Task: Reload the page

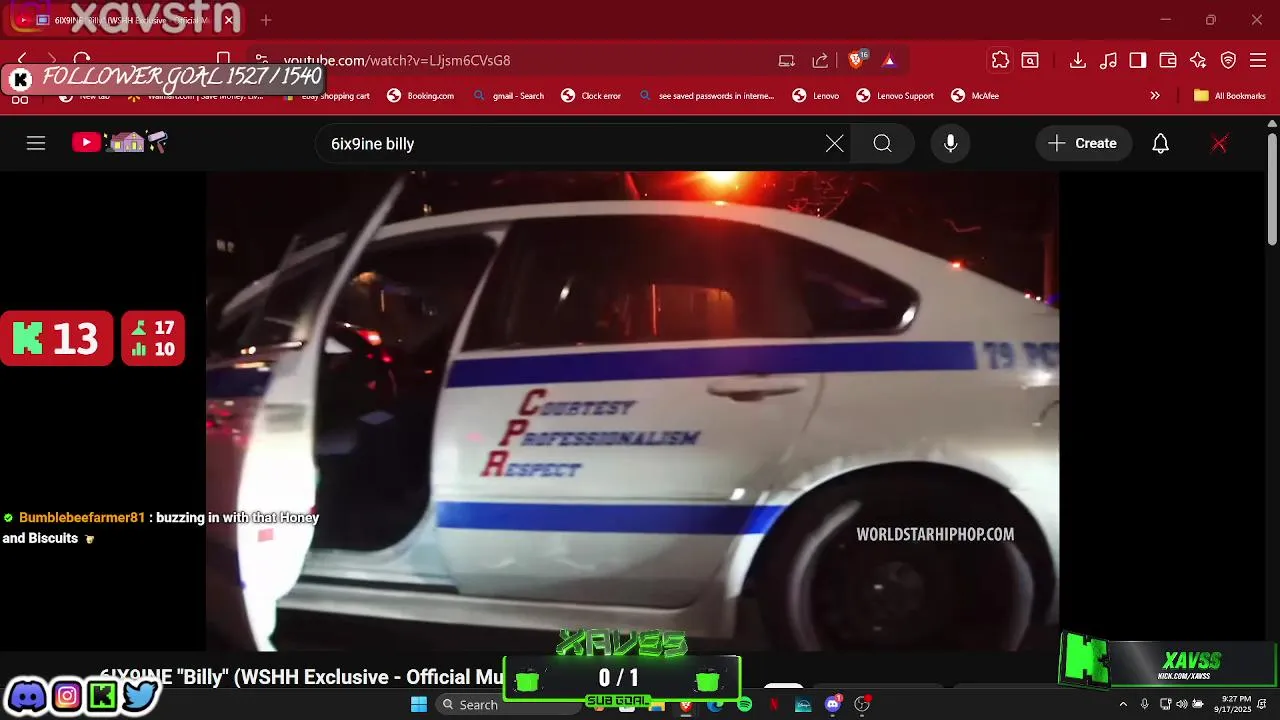Action: tap(83, 60)
